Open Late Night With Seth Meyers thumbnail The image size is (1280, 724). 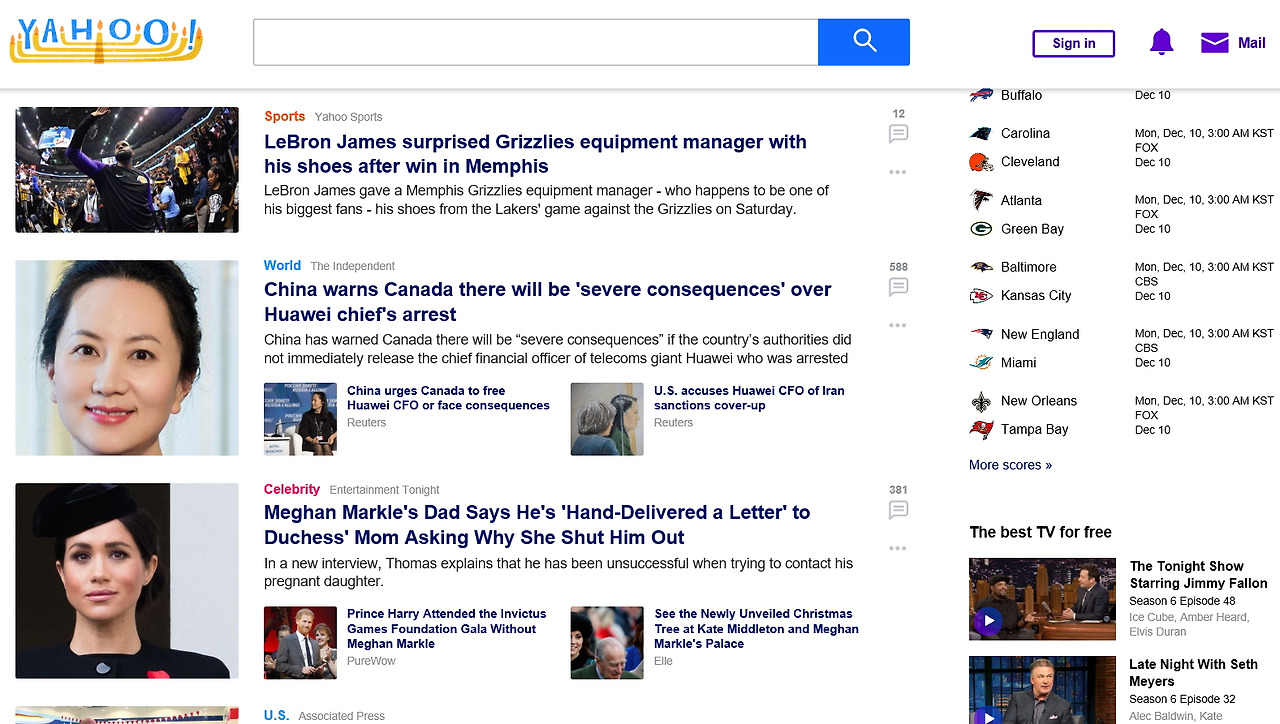(1042, 690)
